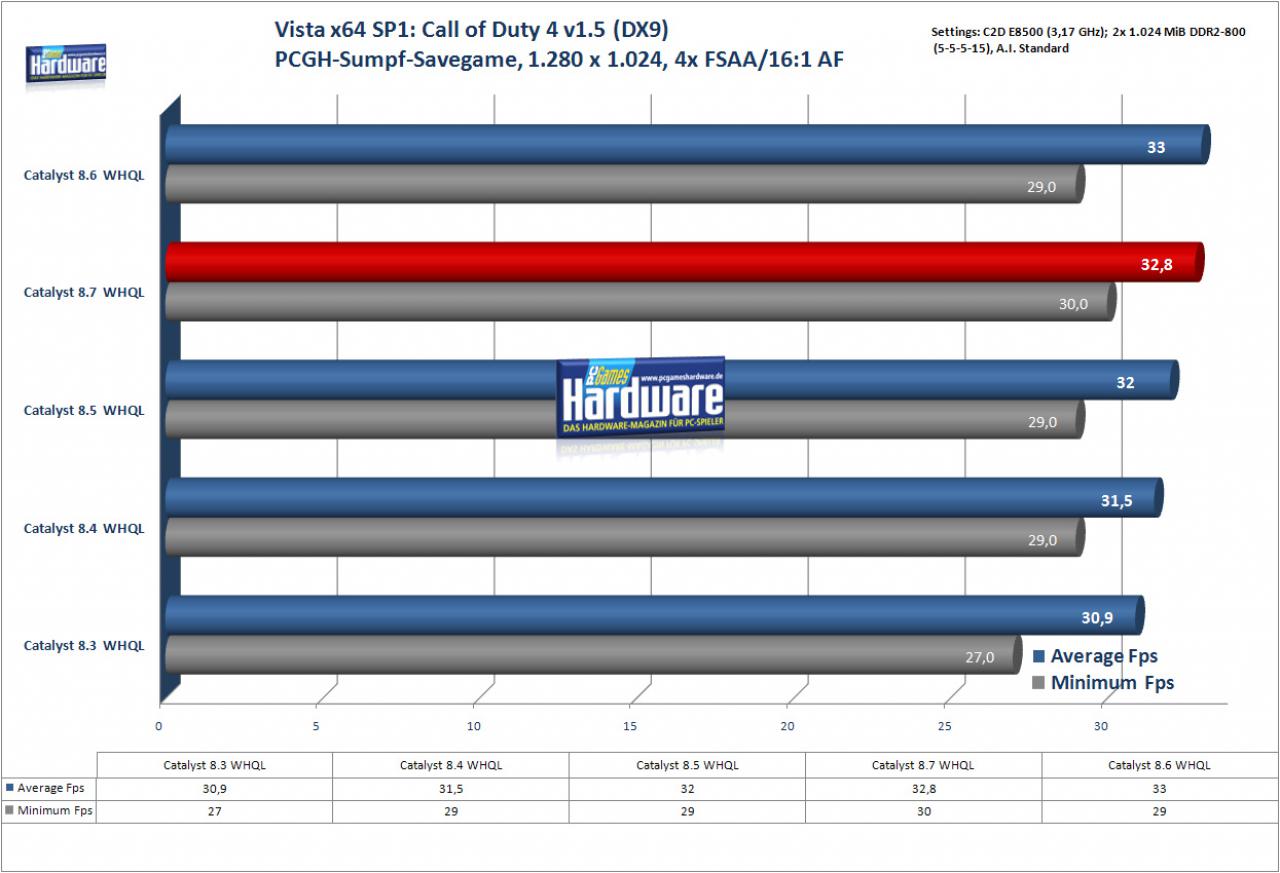Click the gray Minimum Fps table row marker

tap(10, 811)
